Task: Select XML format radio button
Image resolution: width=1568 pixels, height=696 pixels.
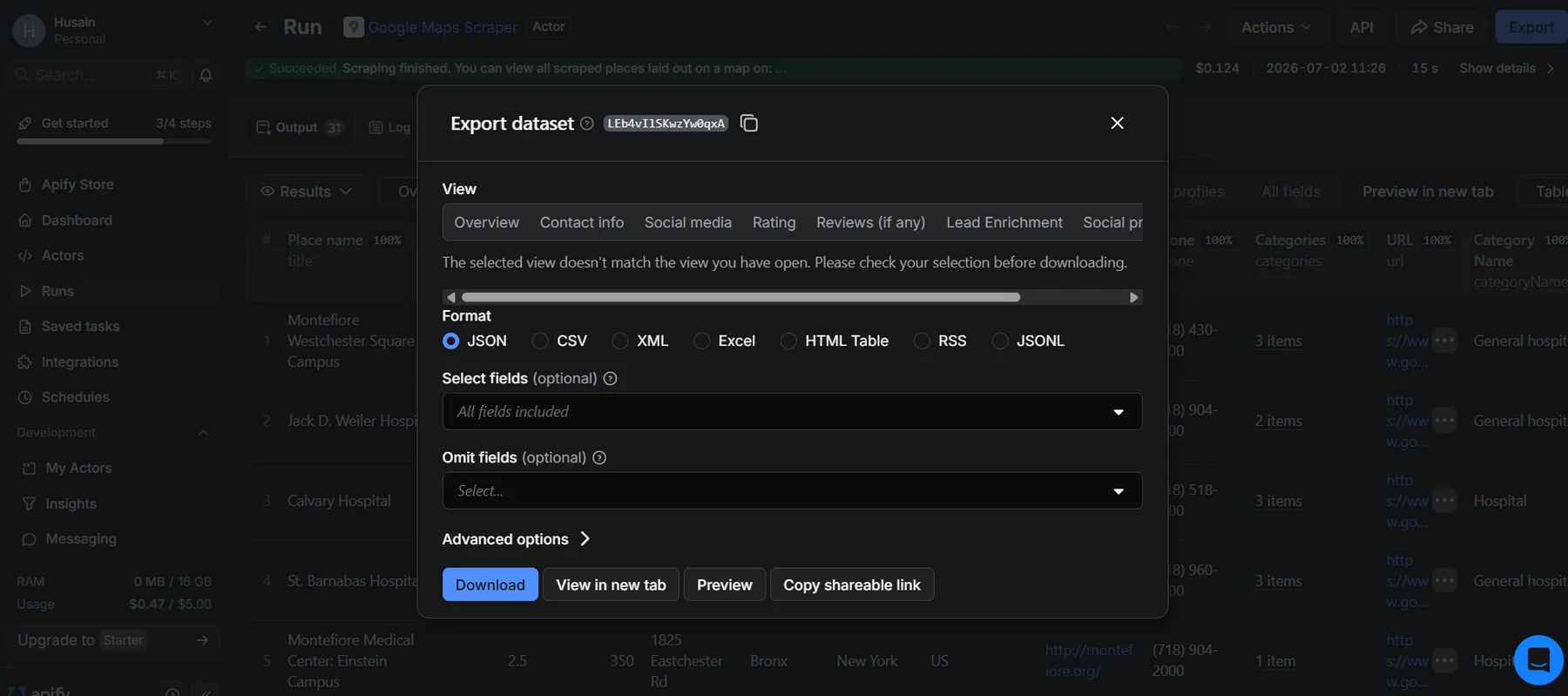Action: 620,341
